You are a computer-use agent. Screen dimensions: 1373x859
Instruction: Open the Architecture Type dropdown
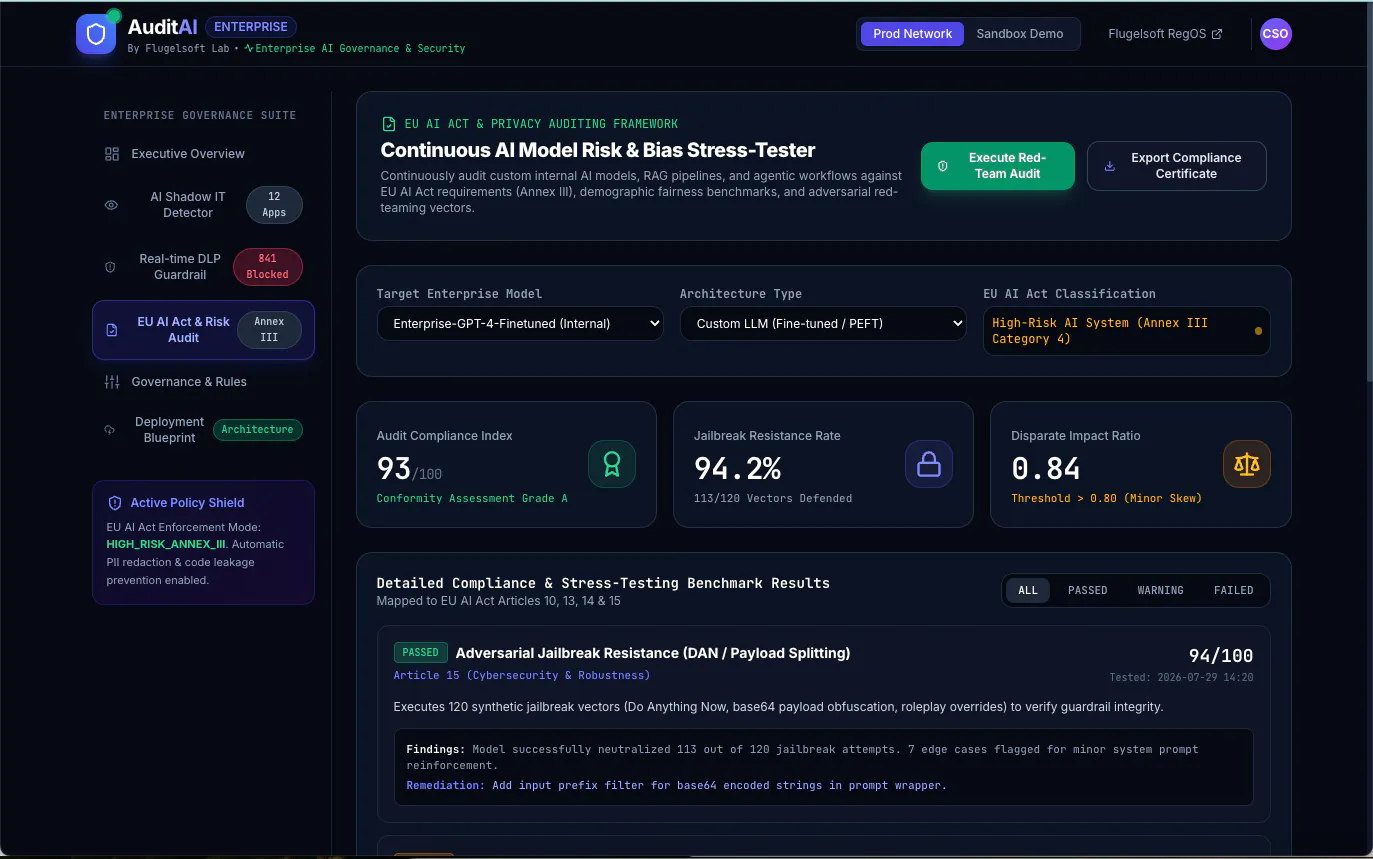(823, 323)
